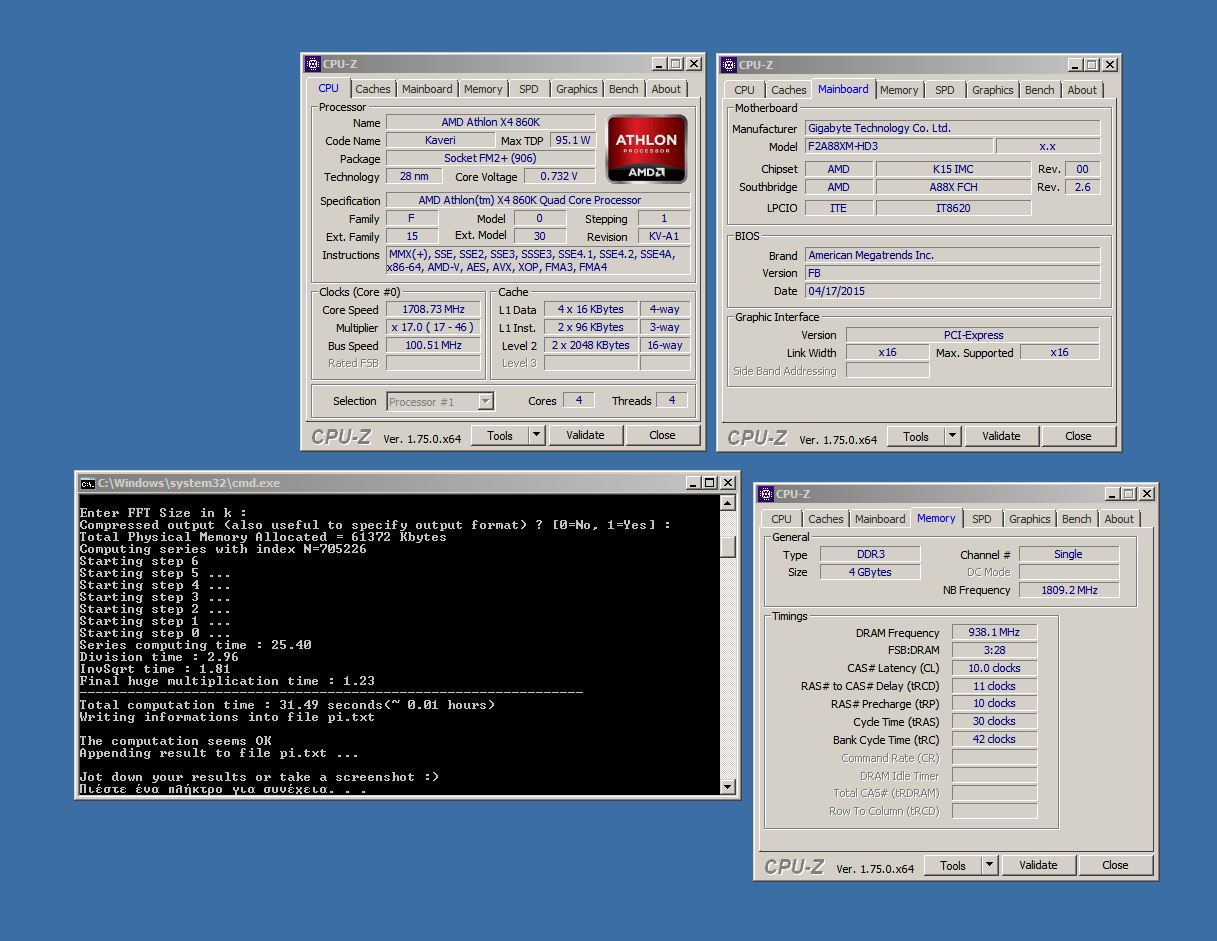Click the Gigabyte Technology manufacturer field
The height and width of the screenshot is (941, 1217).
tap(952, 128)
